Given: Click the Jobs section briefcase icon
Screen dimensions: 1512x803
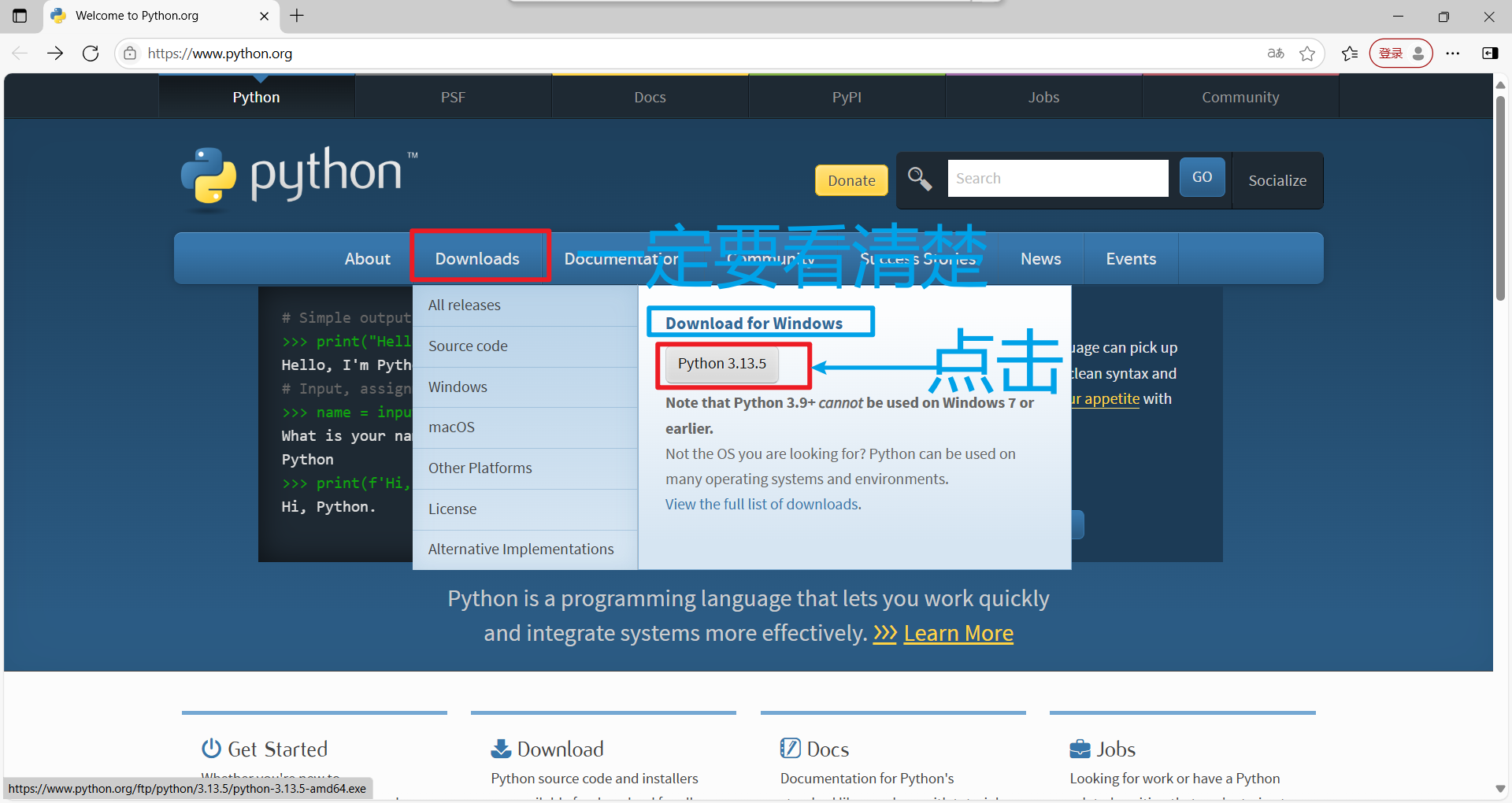Looking at the screenshot, I should pyautogui.click(x=1080, y=749).
